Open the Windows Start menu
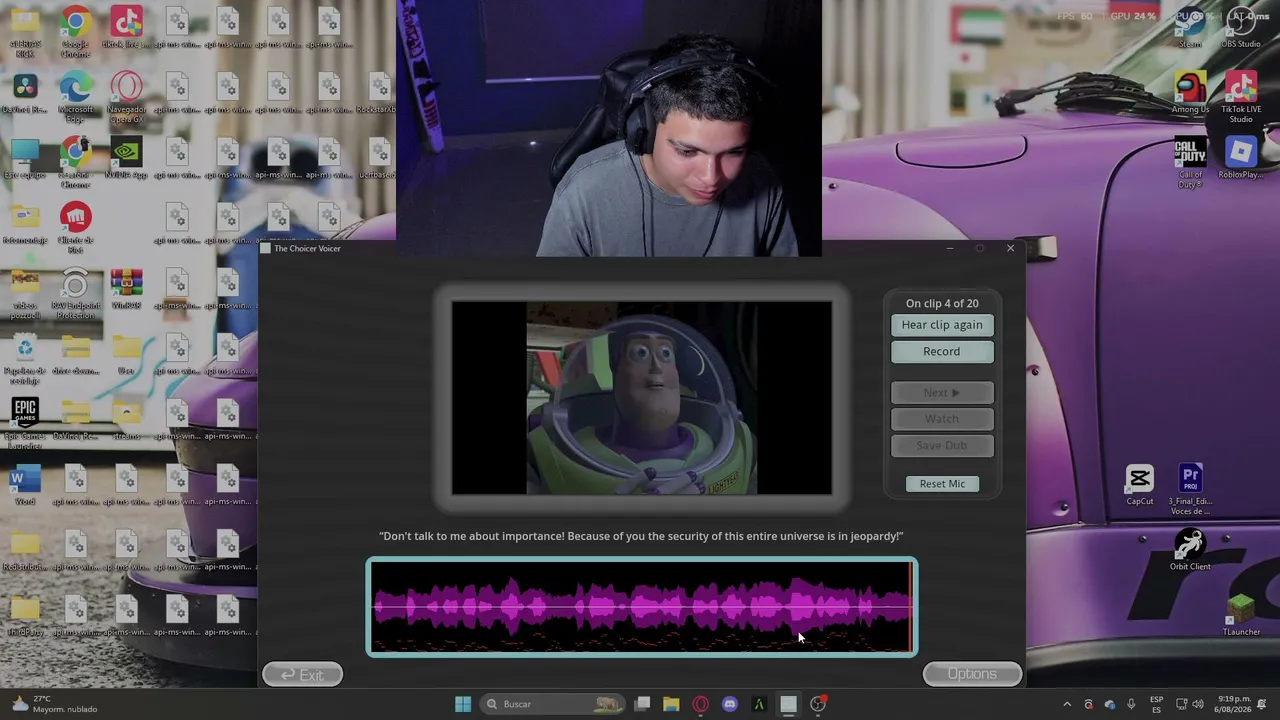Screen dimensions: 1280x720 pos(463,704)
